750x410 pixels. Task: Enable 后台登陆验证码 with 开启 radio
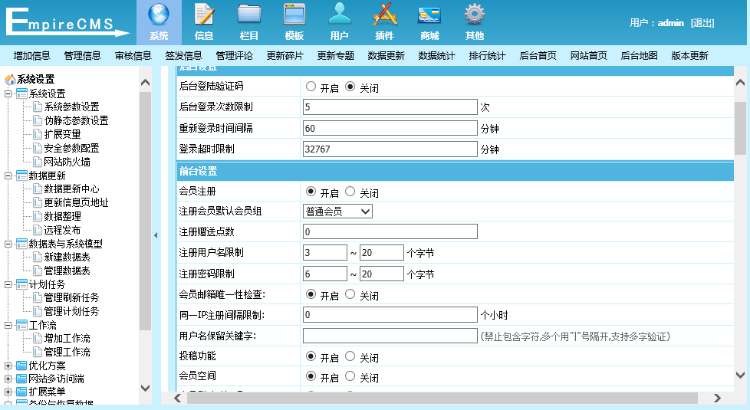point(311,87)
